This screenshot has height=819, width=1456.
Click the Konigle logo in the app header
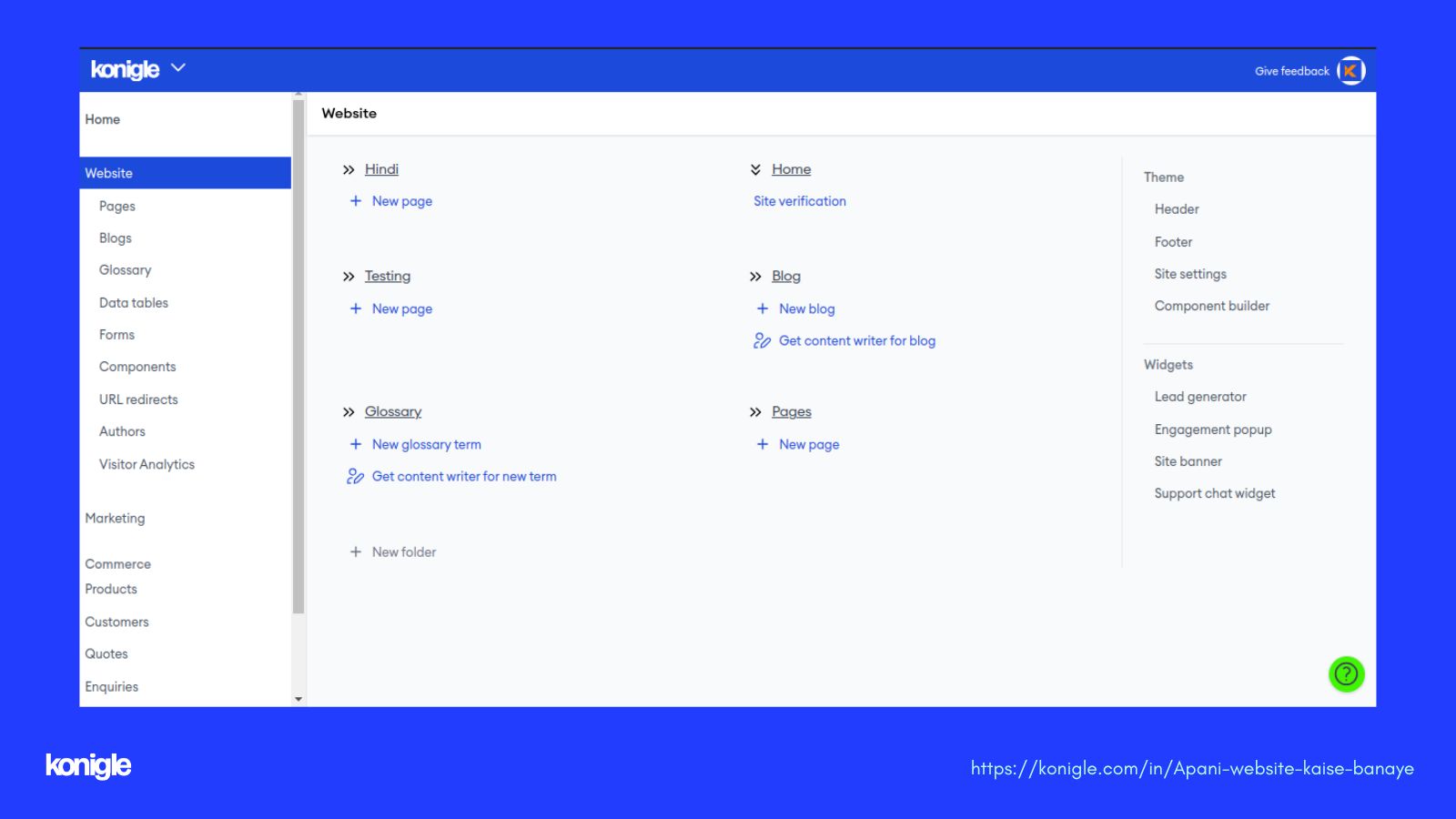125,70
